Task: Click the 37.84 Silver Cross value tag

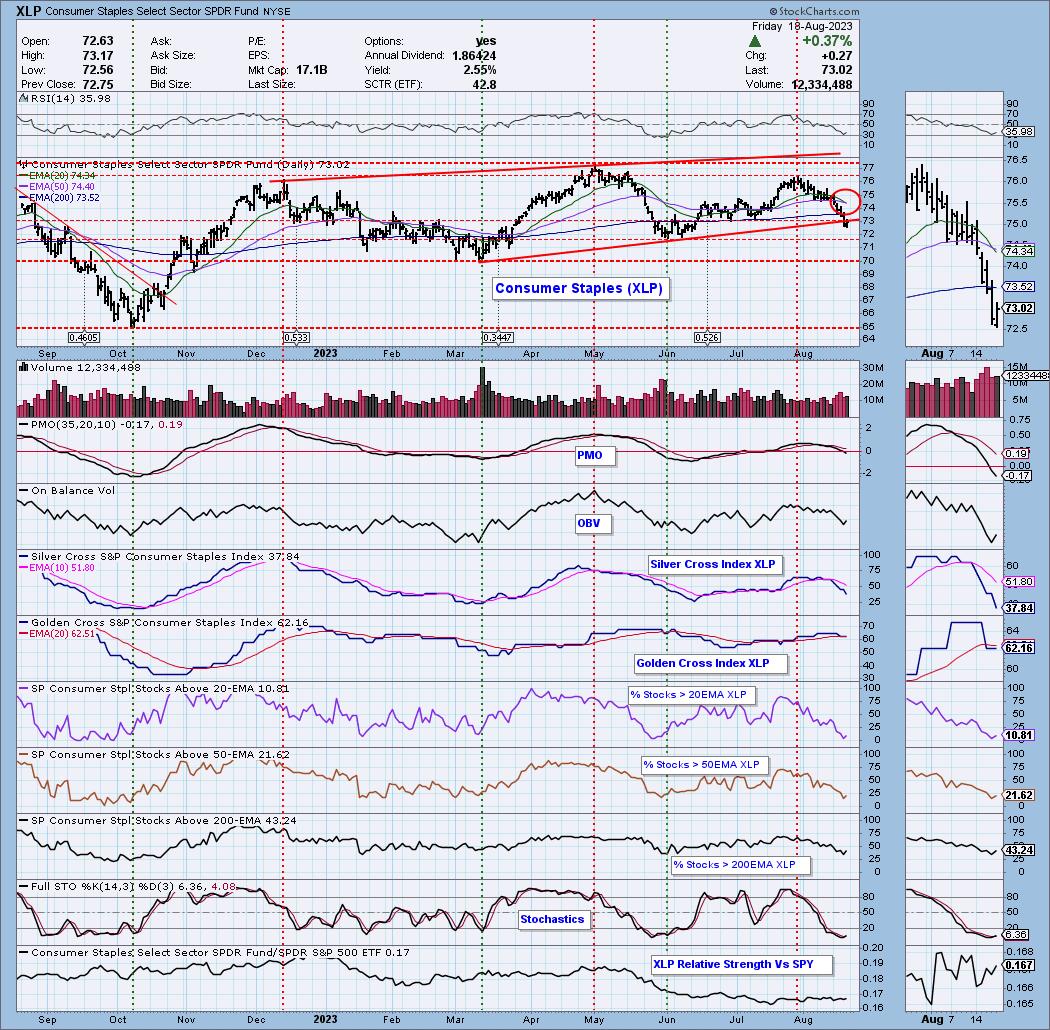Action: point(1019,608)
